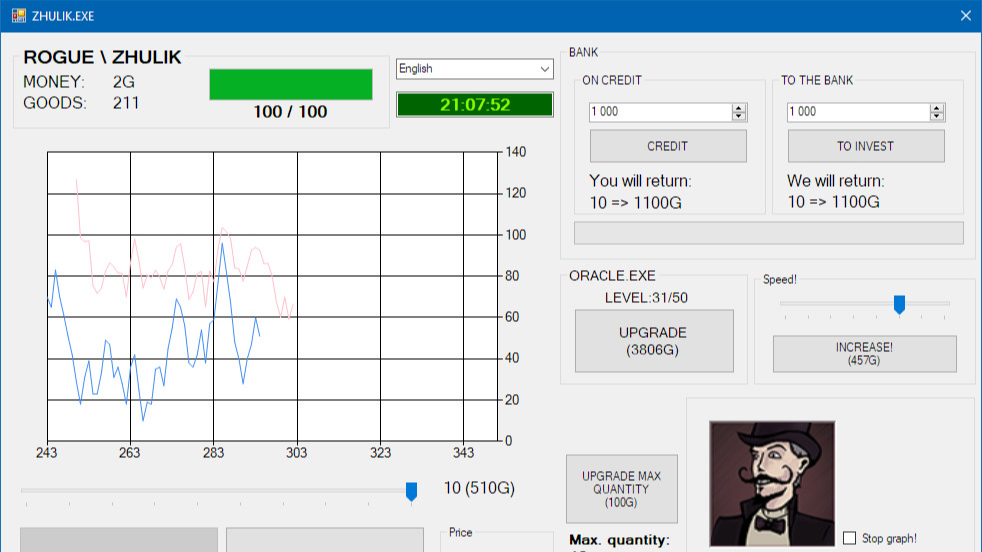
Task: Click the green 100 / 100 progress bar
Action: [290, 85]
